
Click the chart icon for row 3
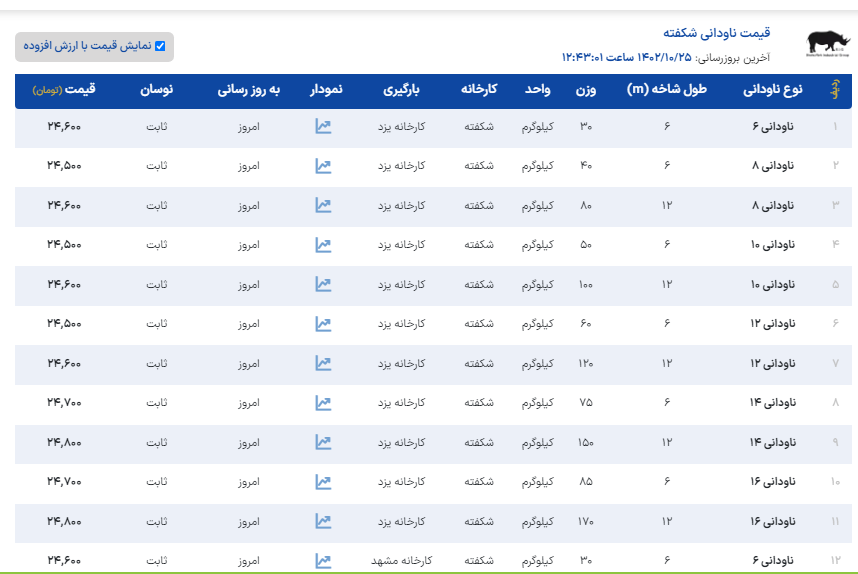323,206
